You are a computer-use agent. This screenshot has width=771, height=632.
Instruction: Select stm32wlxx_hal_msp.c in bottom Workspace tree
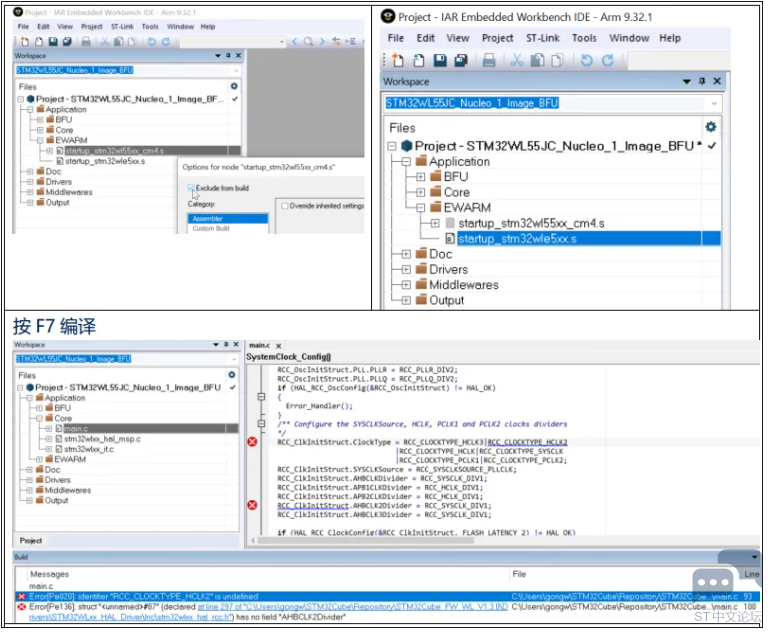(x=102, y=439)
